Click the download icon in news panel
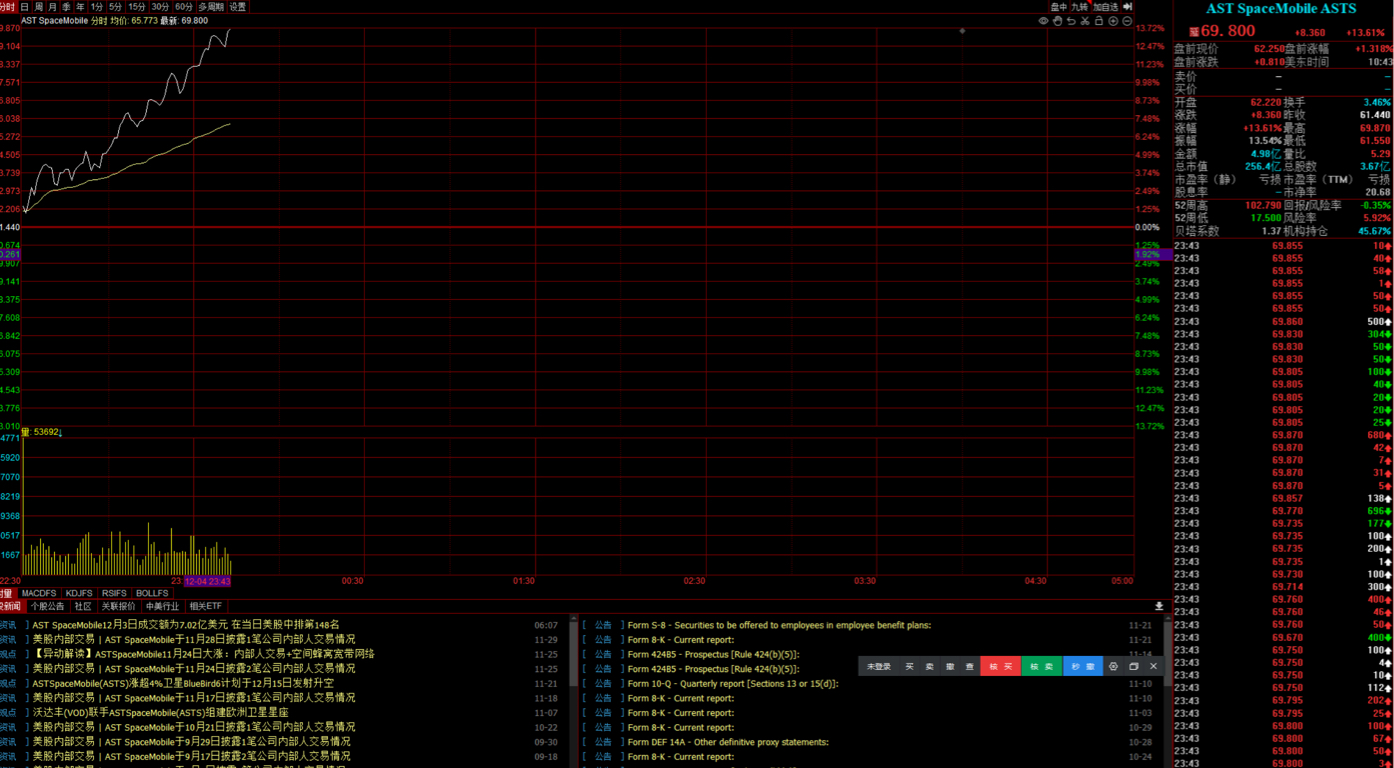 coord(1159,606)
